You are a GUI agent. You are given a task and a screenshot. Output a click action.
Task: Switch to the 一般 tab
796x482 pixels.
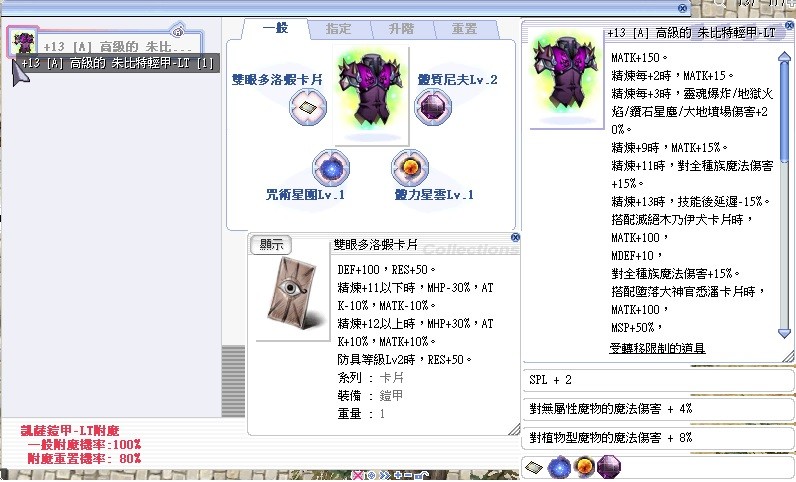[276, 28]
